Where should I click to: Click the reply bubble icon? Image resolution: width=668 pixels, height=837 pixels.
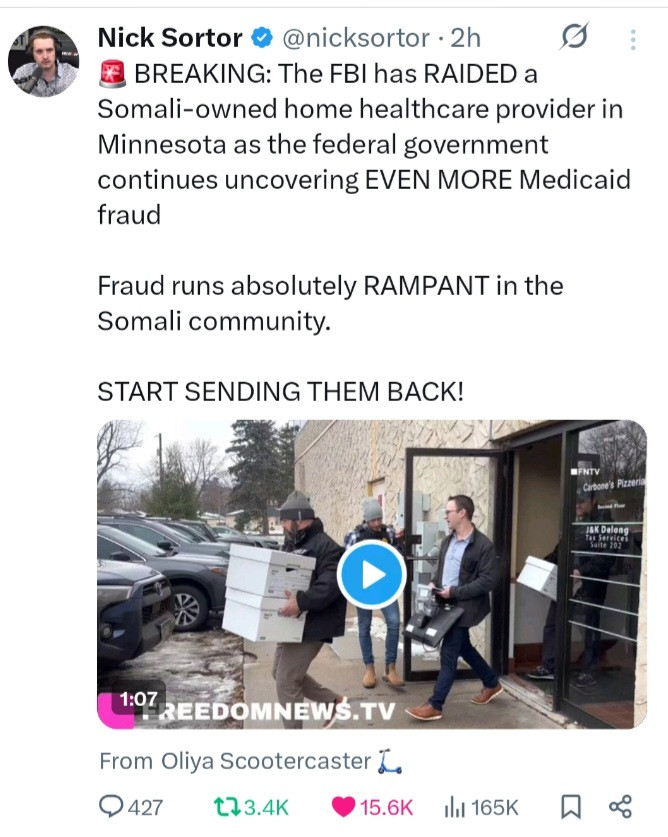[111, 807]
